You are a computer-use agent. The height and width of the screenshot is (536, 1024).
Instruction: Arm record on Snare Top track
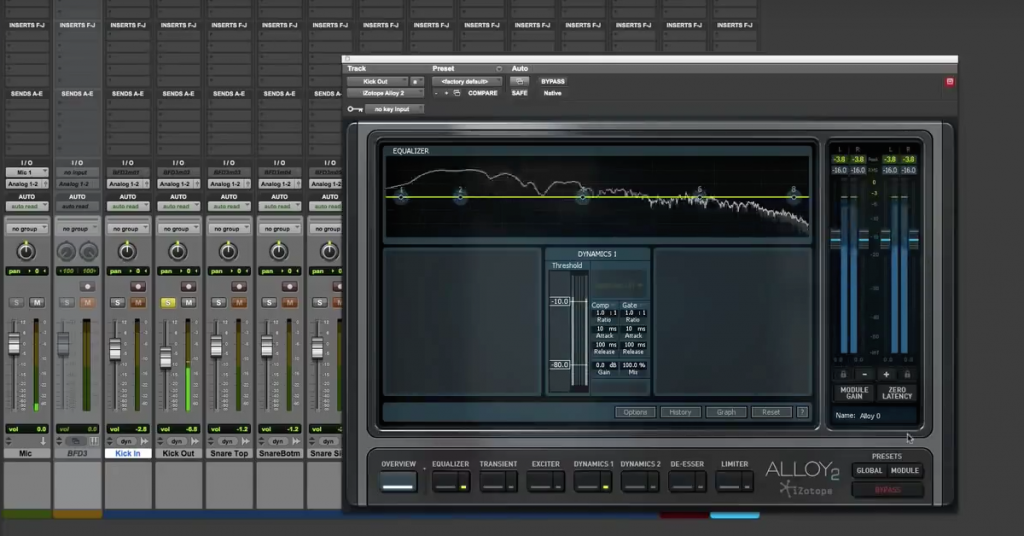click(239, 287)
